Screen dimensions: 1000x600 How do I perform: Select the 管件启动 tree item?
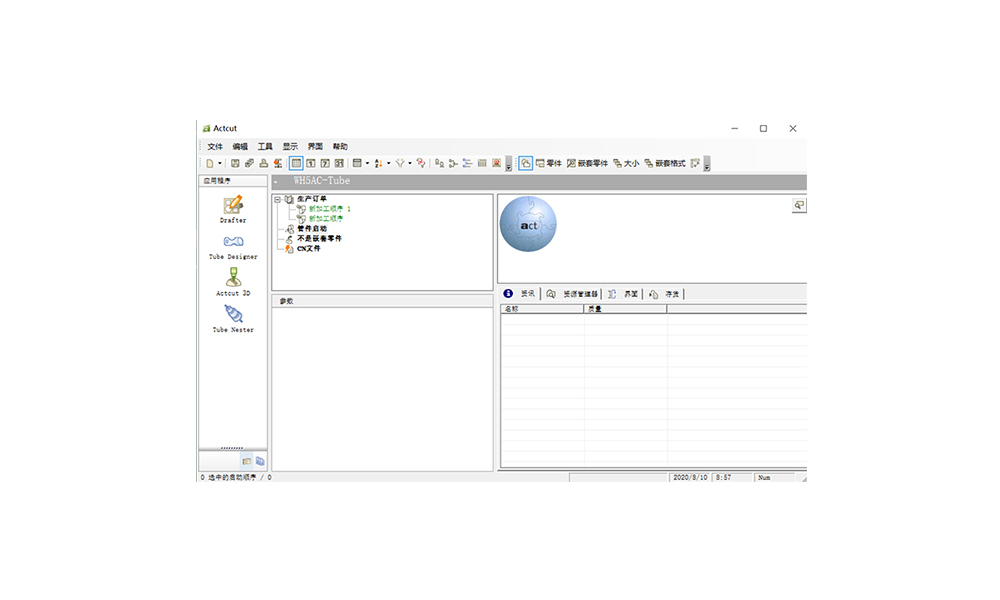tap(312, 228)
